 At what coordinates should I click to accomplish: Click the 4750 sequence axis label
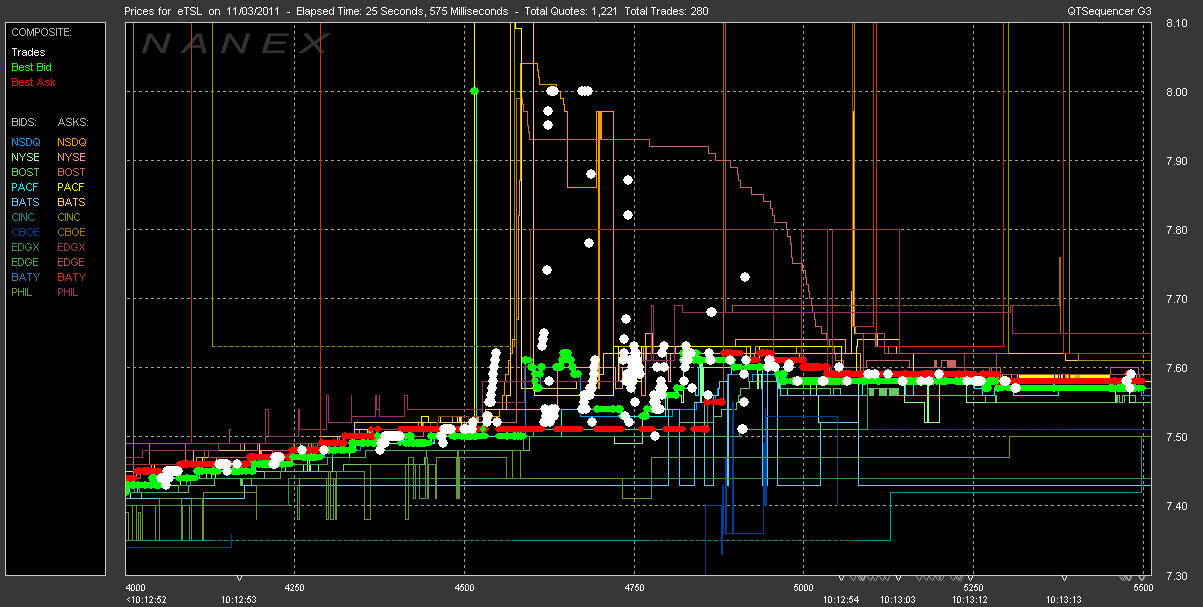(633, 588)
